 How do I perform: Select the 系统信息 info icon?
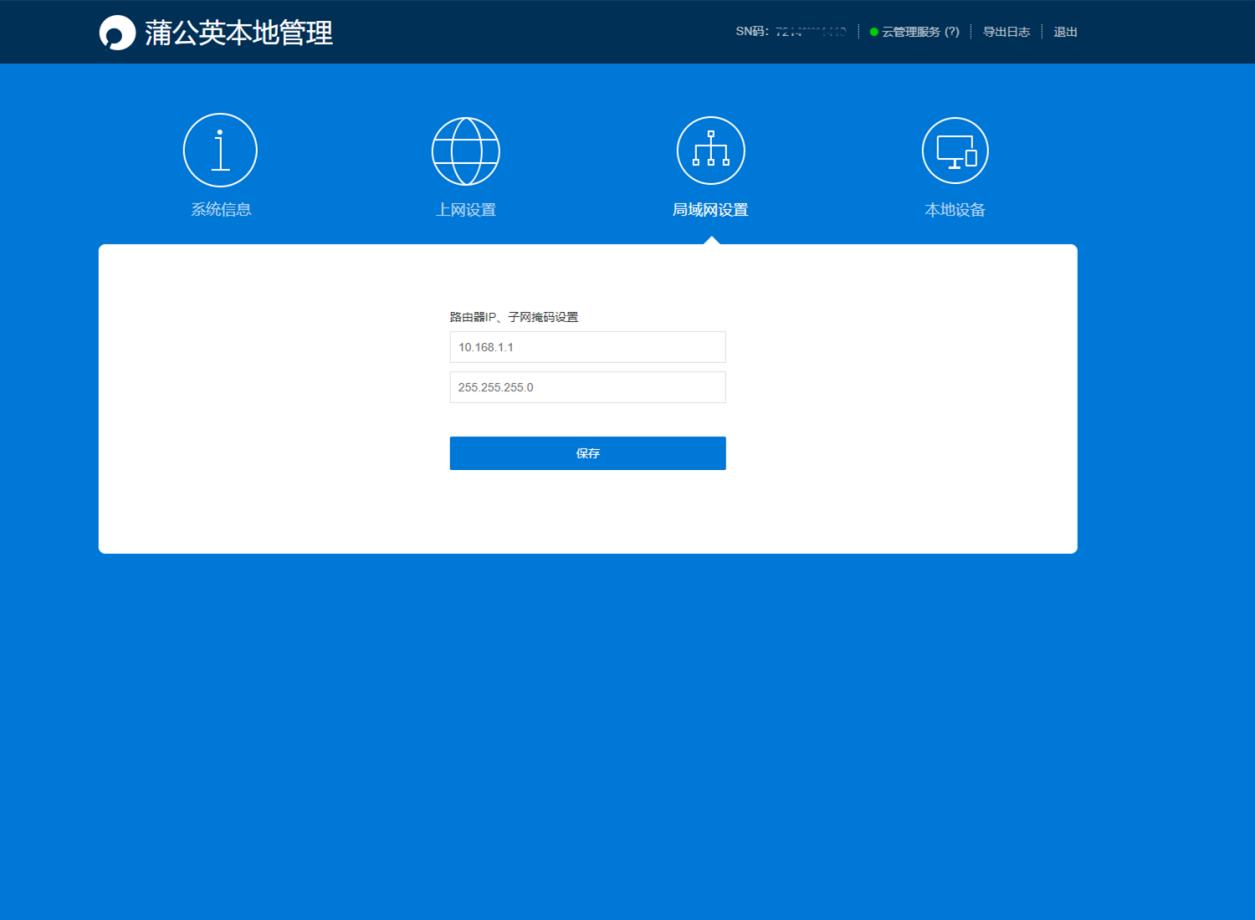220,149
